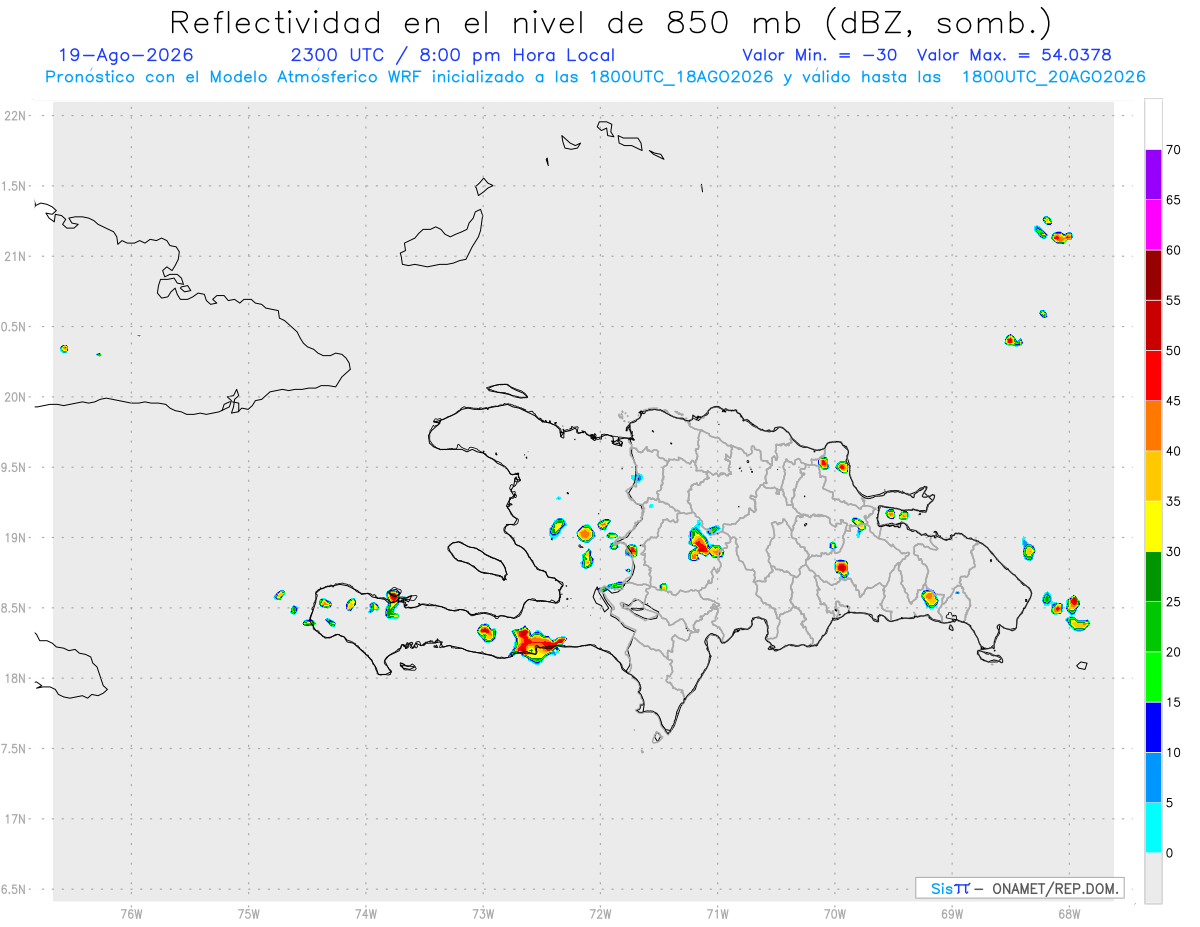1200x927 pixels.
Task: Click longitude label '74W'
Action: click(365, 913)
